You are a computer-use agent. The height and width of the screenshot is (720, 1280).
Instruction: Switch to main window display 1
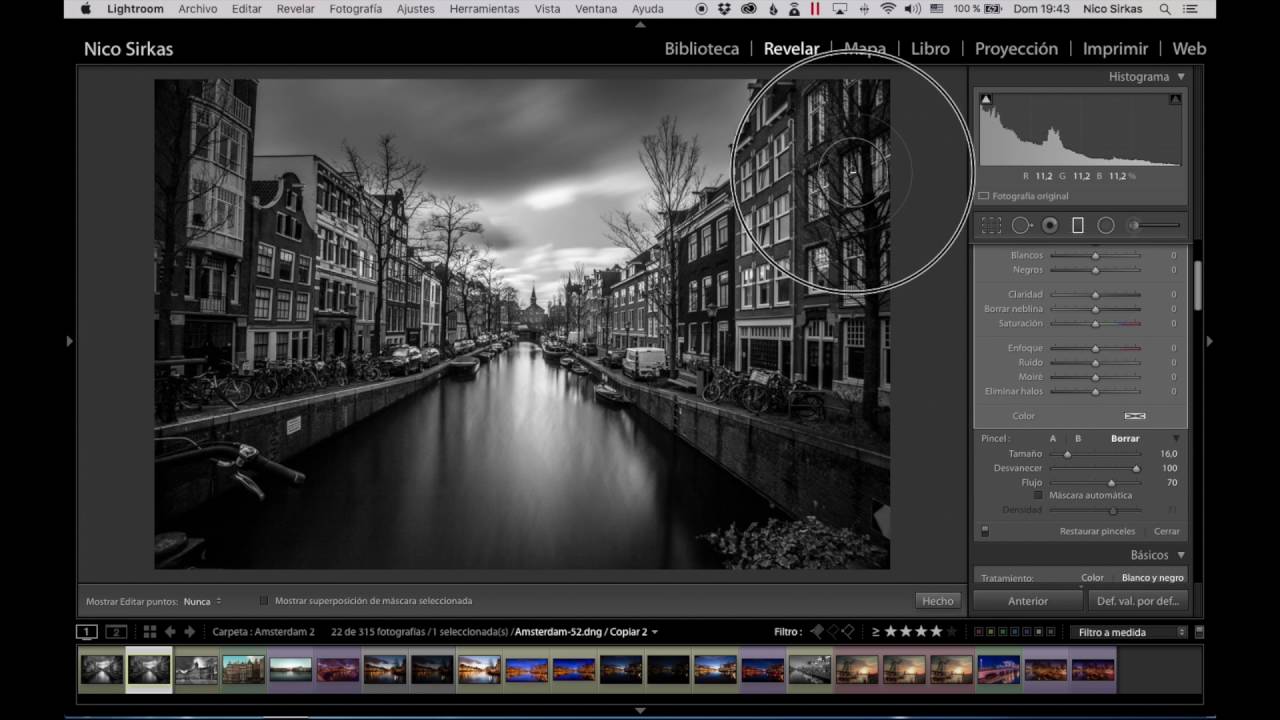[x=87, y=632]
